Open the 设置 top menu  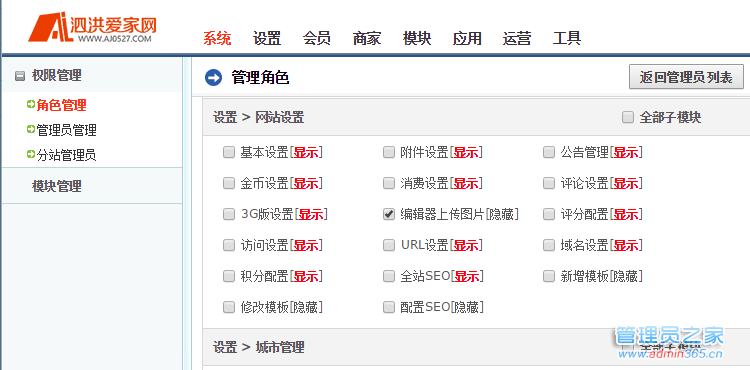pos(267,38)
